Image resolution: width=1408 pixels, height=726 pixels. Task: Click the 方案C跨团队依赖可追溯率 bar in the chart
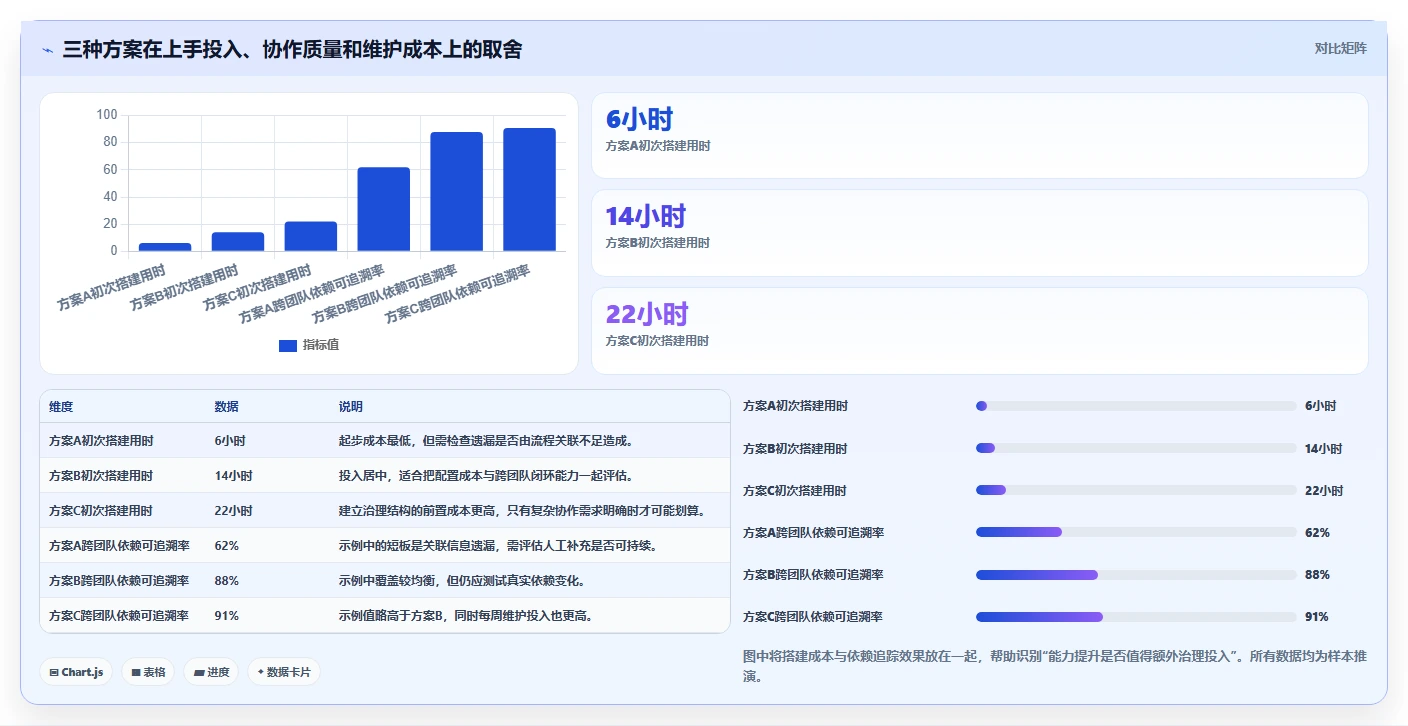point(530,189)
